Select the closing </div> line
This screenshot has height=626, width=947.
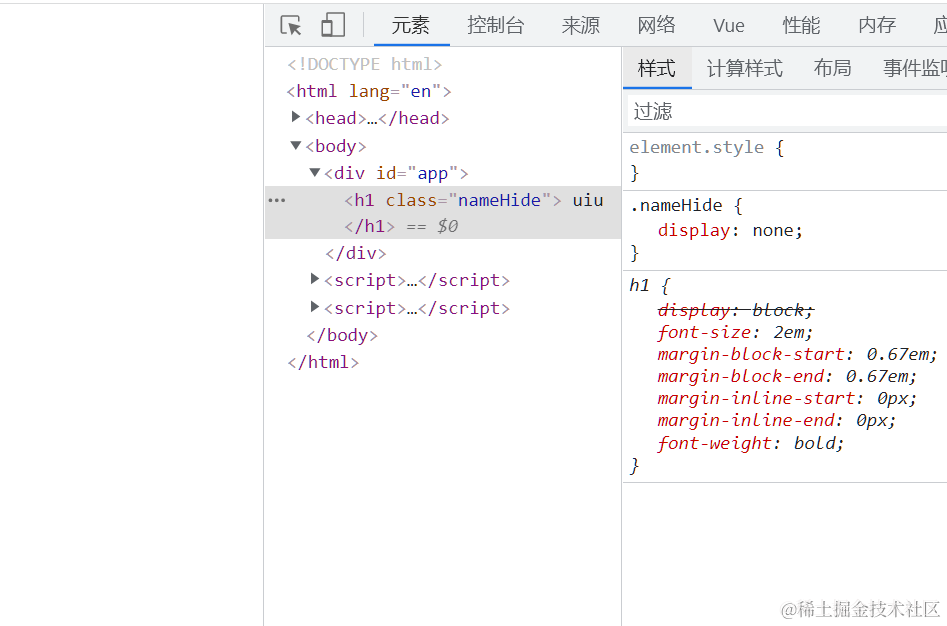tap(356, 253)
